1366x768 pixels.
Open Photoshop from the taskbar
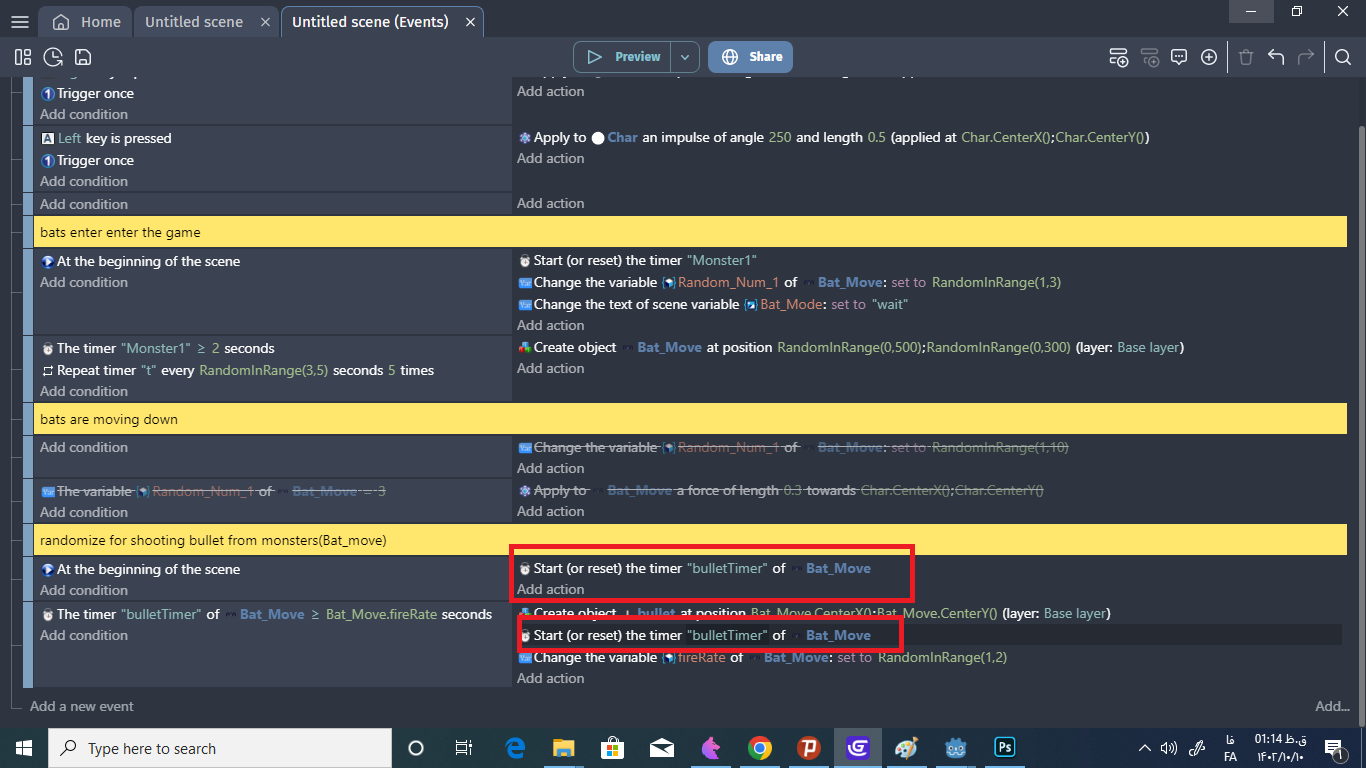pos(1004,748)
